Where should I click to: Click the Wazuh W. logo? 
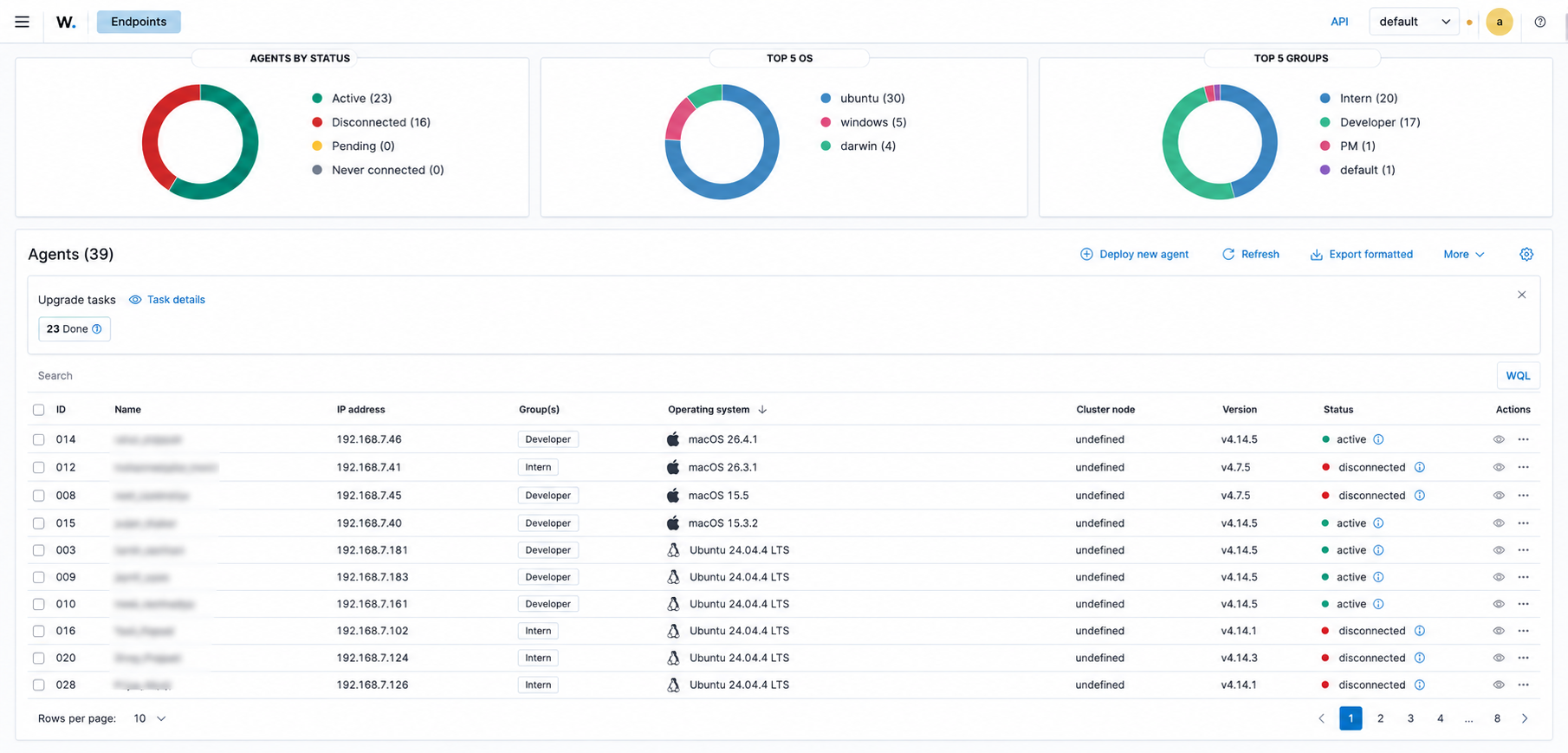pyautogui.click(x=66, y=22)
